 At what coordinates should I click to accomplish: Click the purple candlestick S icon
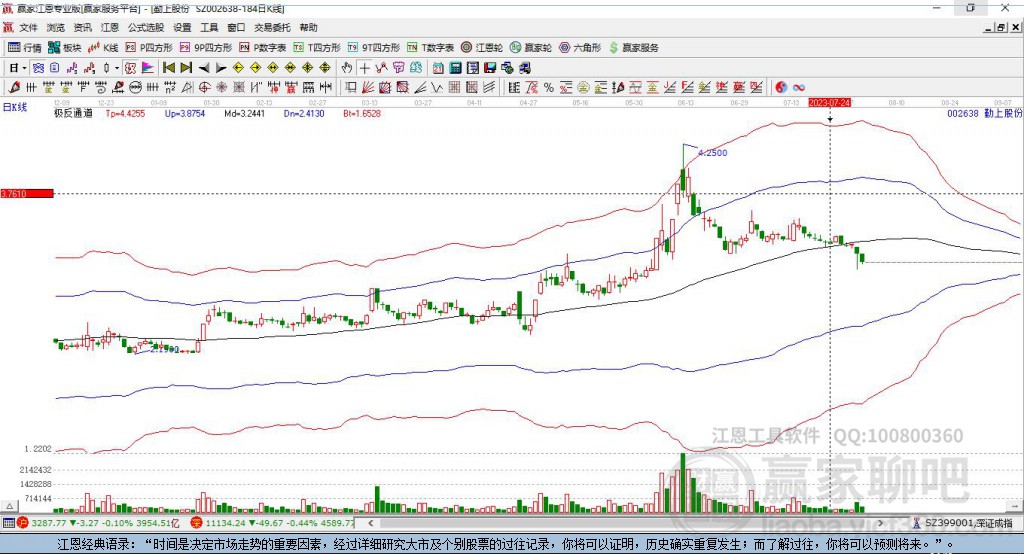(71, 67)
